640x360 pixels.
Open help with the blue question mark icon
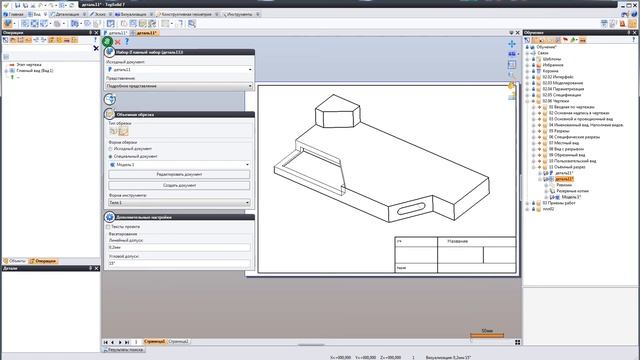[x=127, y=42]
